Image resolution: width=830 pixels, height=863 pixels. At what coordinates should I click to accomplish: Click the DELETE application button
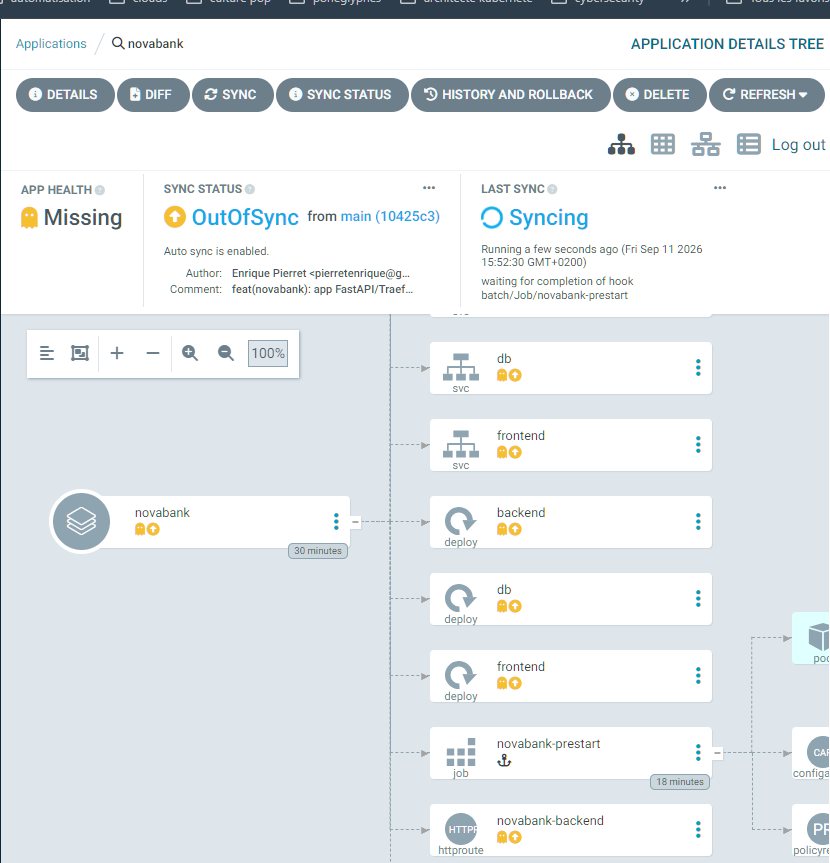(x=659, y=95)
